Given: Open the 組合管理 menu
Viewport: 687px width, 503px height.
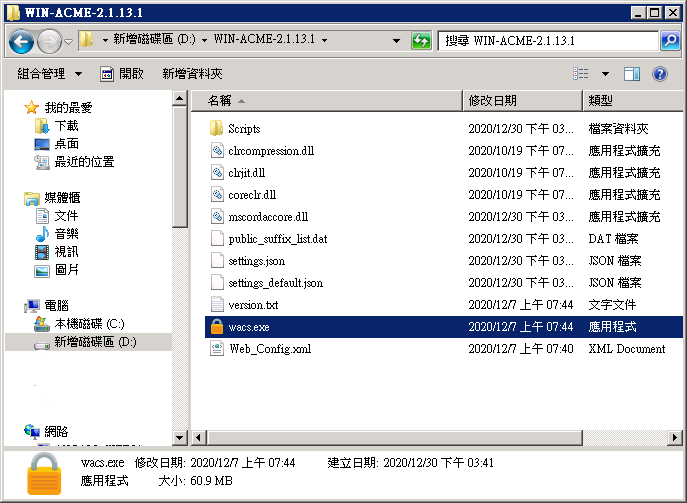Looking at the screenshot, I should [50, 74].
